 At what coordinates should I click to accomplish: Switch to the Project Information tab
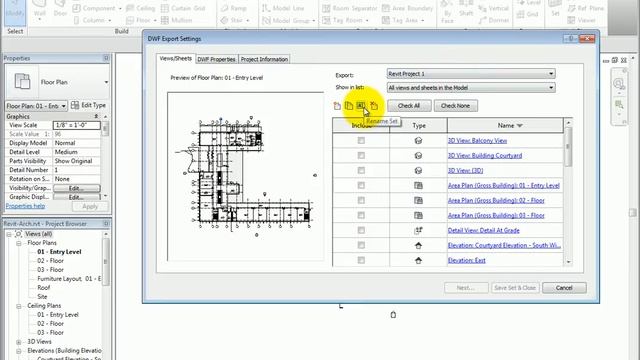264,59
